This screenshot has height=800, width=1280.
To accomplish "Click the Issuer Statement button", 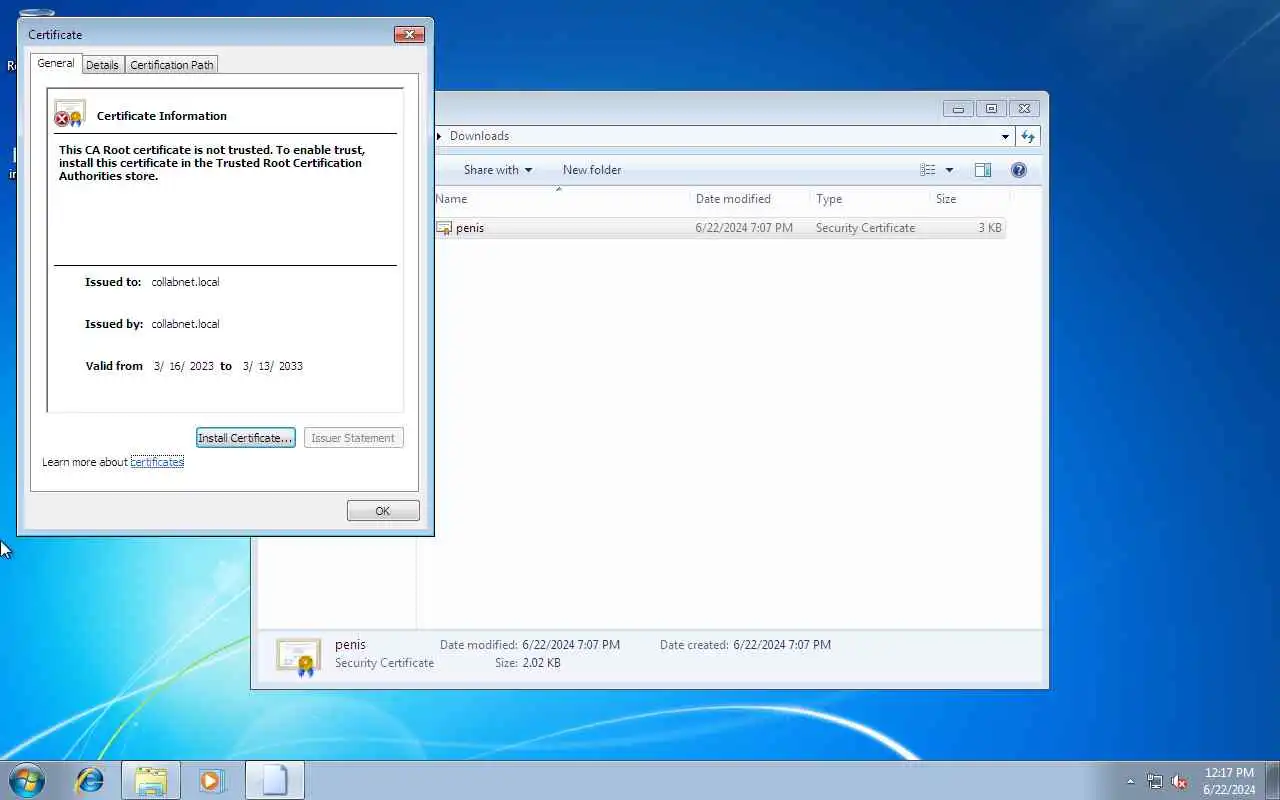I will coord(353,438).
